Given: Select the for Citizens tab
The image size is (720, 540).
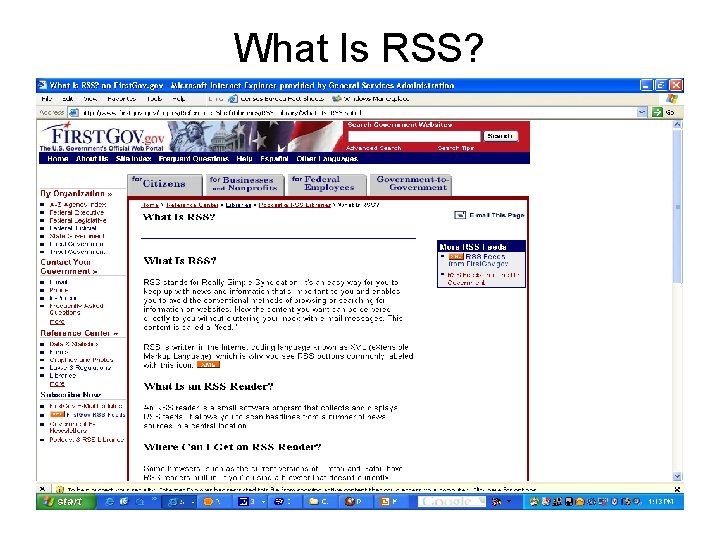Looking at the screenshot, I should click(x=164, y=184).
